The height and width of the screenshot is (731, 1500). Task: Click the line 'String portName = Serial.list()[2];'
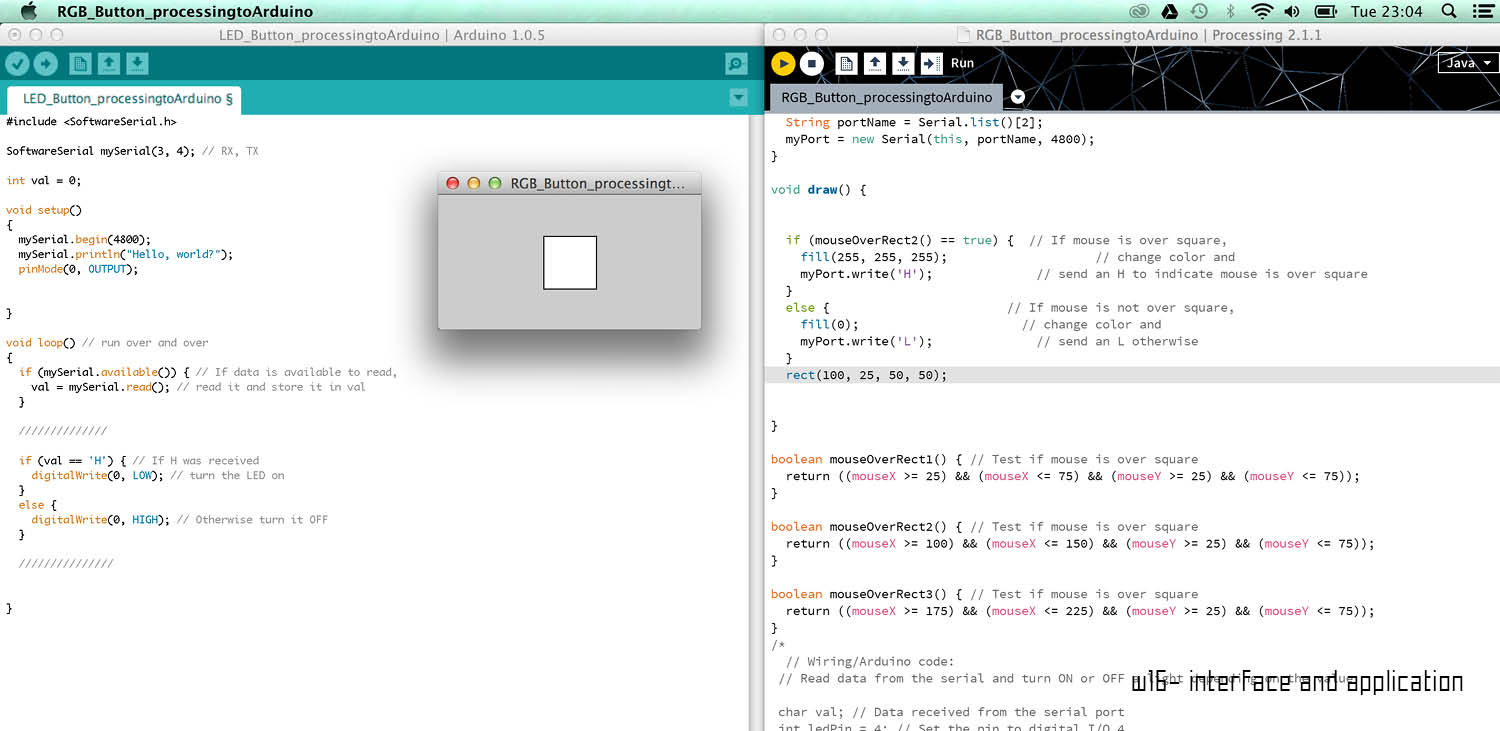pos(914,122)
